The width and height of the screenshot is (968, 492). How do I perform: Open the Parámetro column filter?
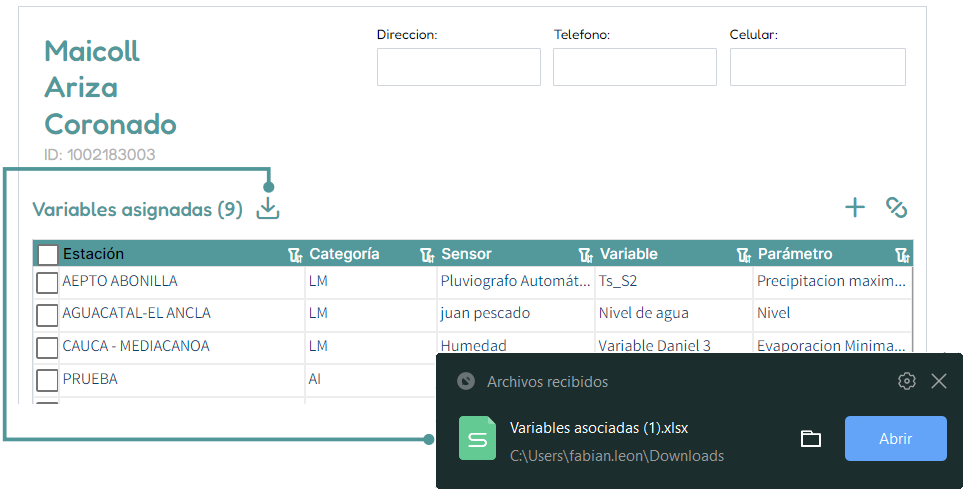[902, 255]
